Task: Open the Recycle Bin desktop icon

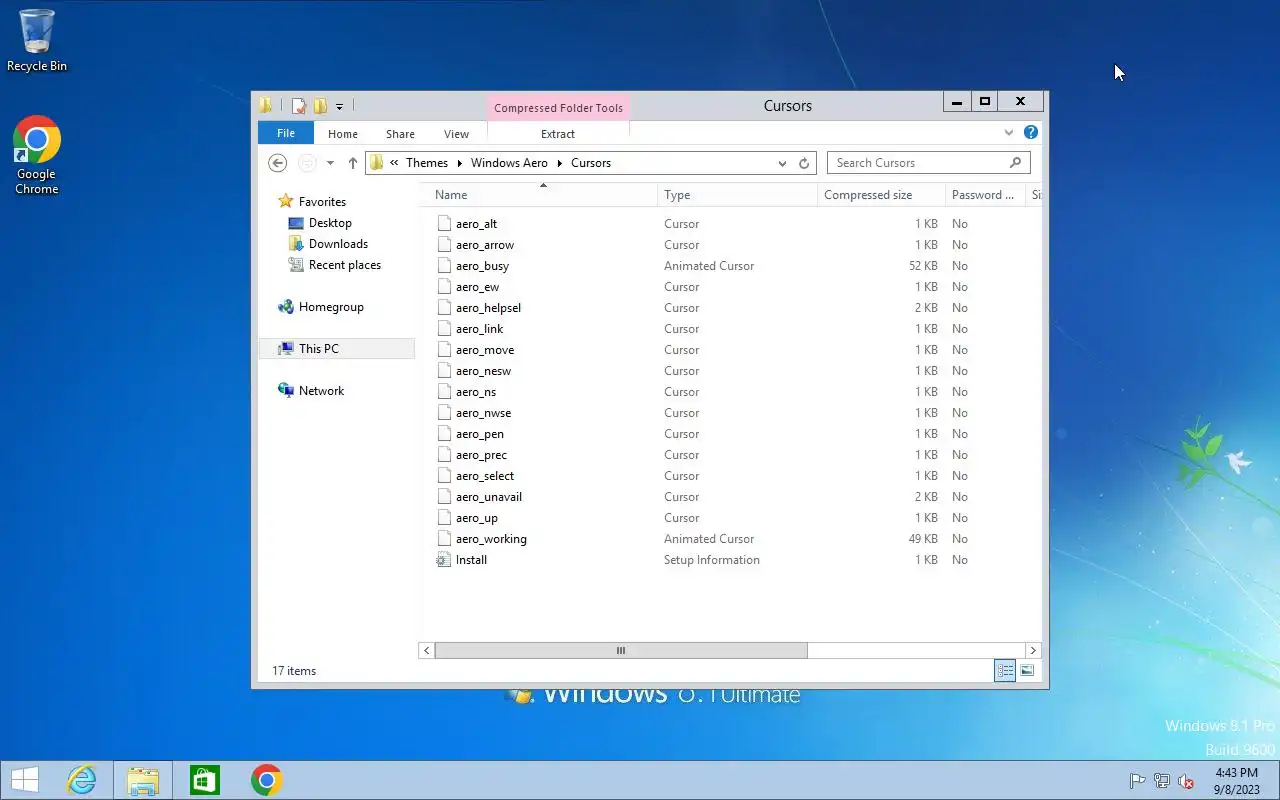Action: pyautogui.click(x=37, y=41)
